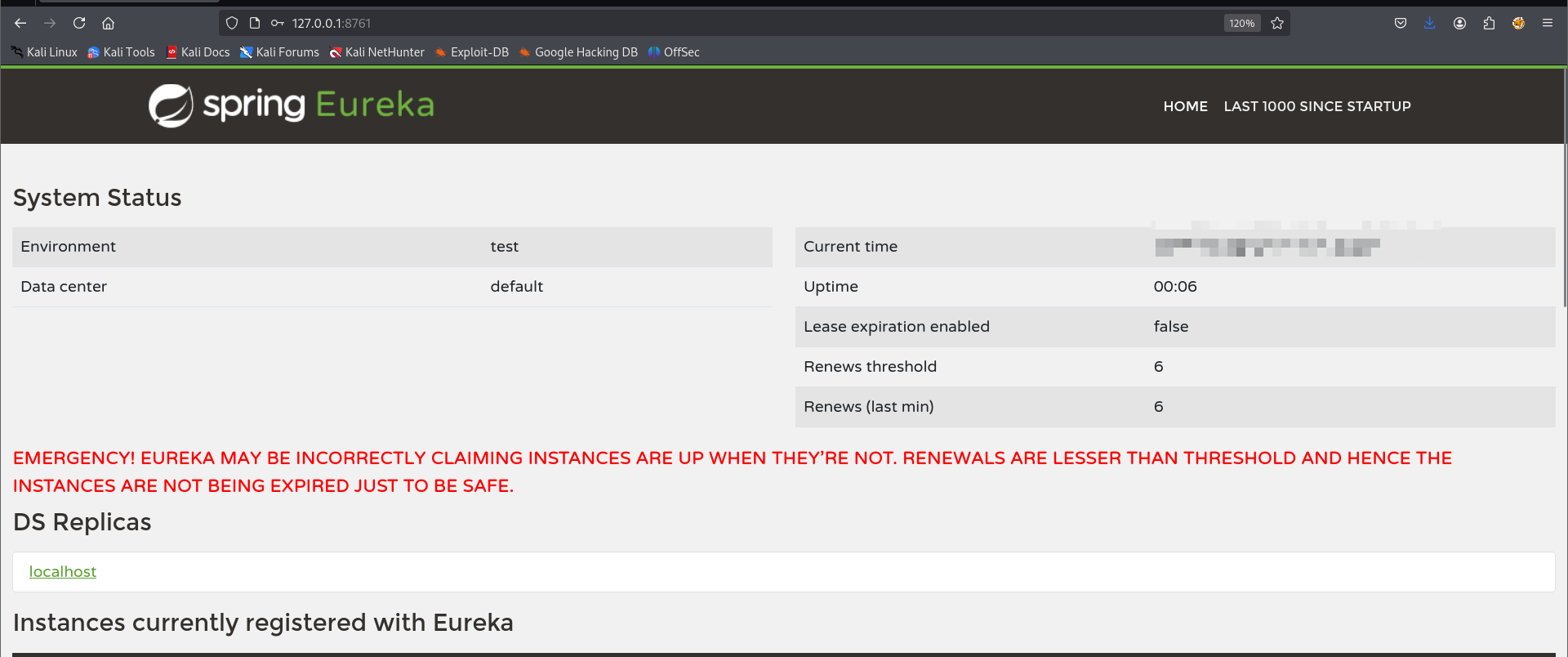The image size is (1568, 657).
Task: Select the Uptime value 00:06
Action: (x=1174, y=287)
